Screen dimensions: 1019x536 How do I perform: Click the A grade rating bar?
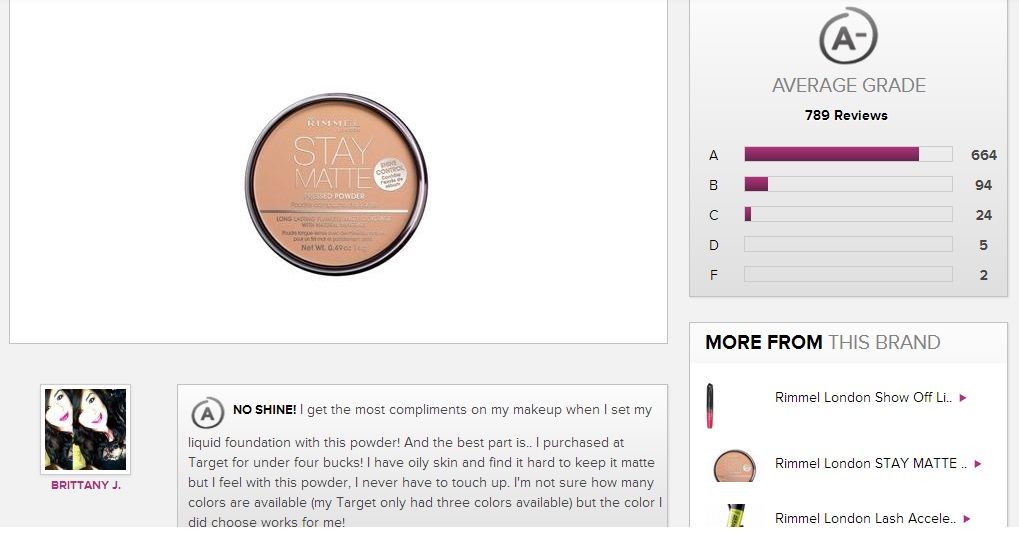(x=848, y=154)
